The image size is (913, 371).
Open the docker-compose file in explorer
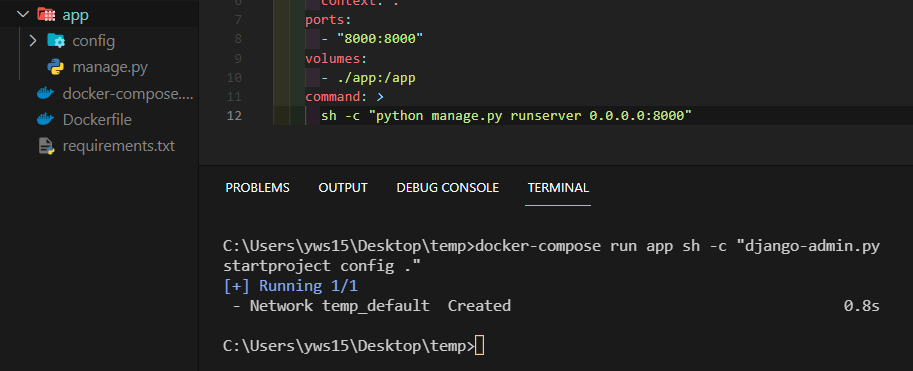128,93
